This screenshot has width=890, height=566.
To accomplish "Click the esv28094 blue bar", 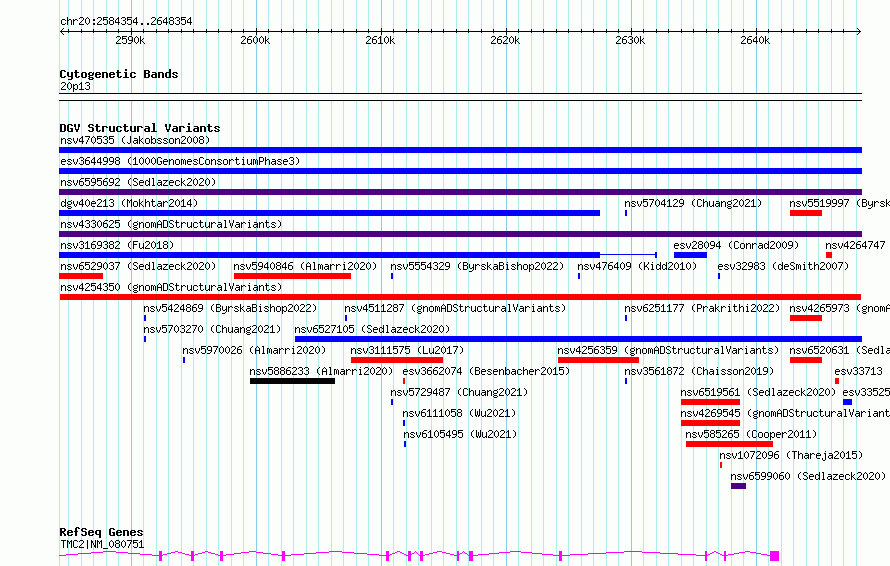I will pyautogui.click(x=690, y=255).
